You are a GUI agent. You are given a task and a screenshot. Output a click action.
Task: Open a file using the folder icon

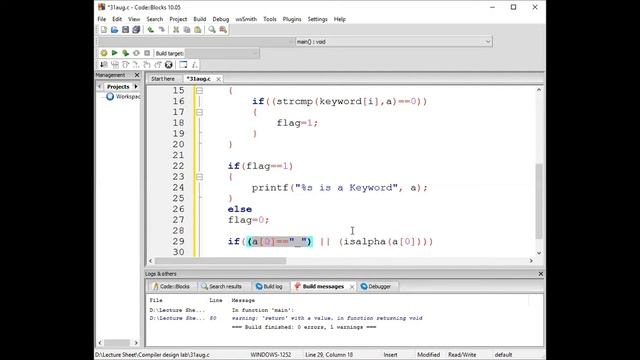pyautogui.click(x=115, y=30)
